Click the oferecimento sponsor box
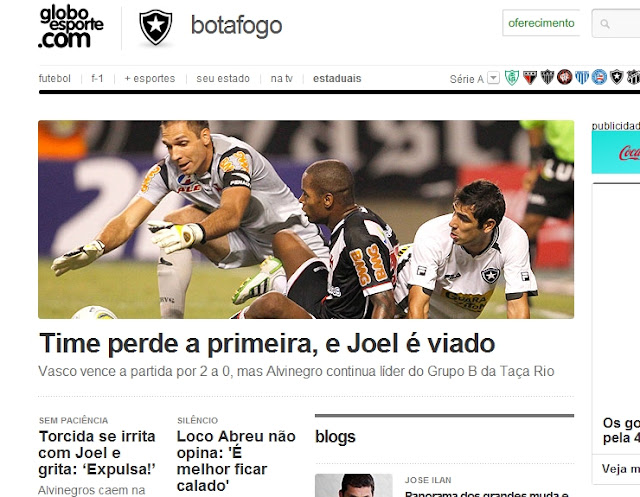 pos(541,23)
